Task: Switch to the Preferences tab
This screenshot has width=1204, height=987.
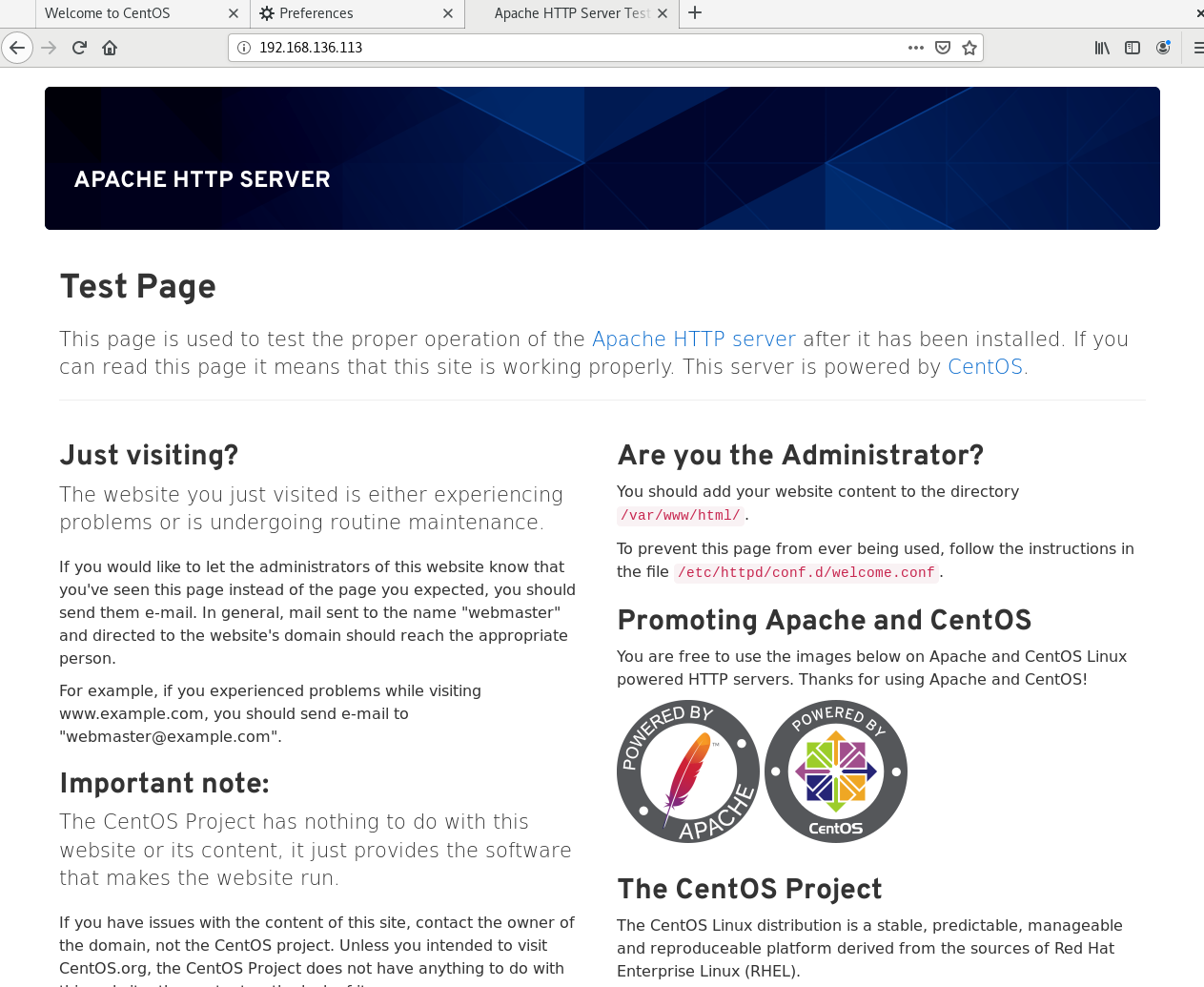Action: coord(357,13)
